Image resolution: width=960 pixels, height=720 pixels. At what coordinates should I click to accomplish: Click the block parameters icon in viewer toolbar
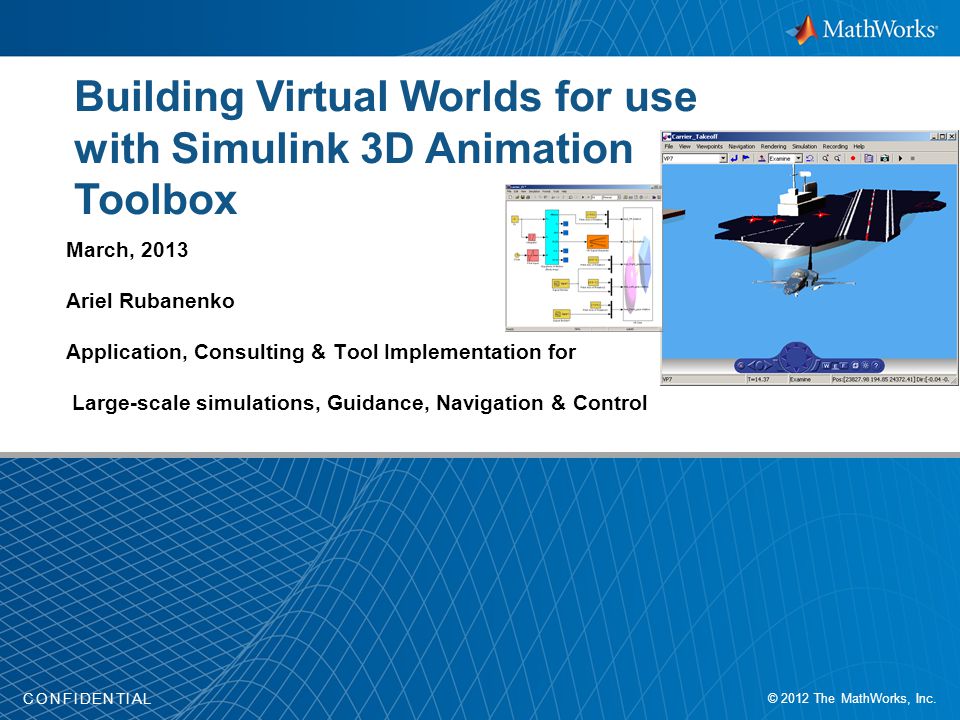click(869, 158)
